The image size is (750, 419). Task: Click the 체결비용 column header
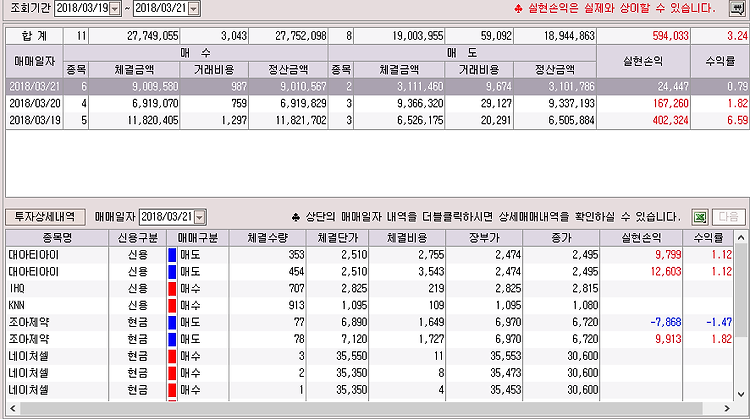407,238
